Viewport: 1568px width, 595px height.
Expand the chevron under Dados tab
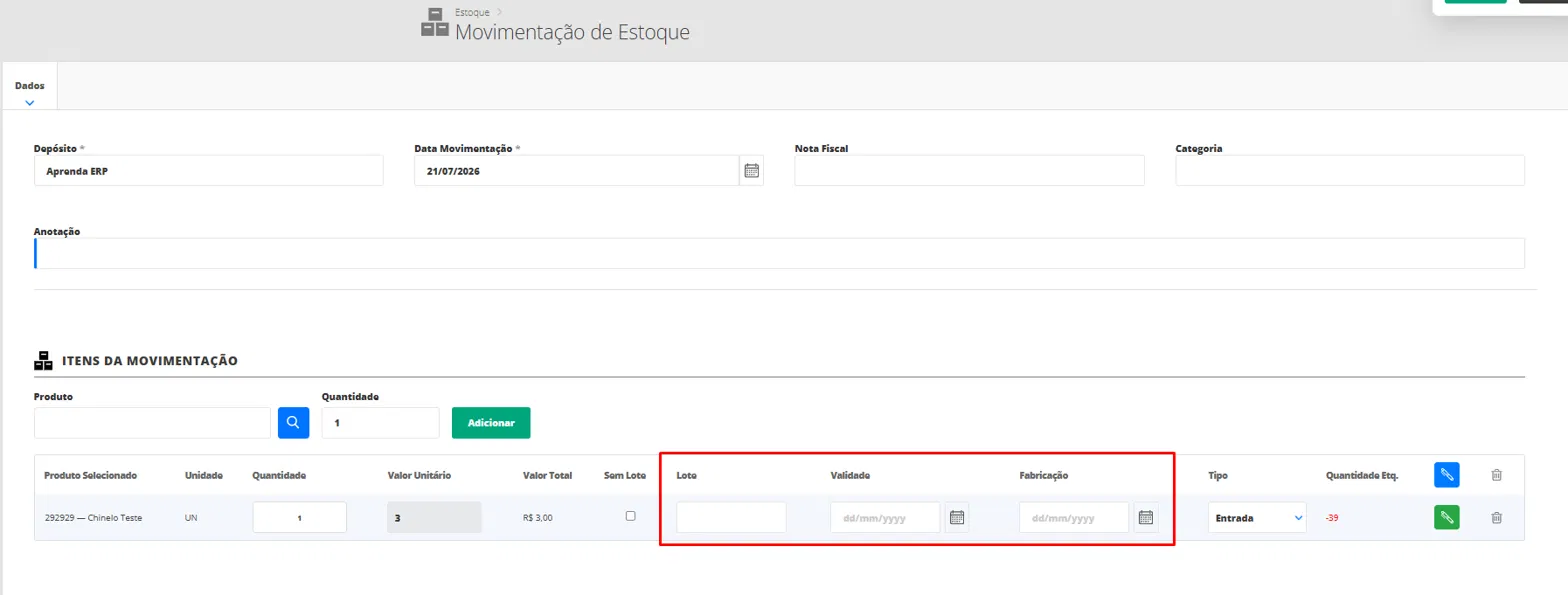coord(30,102)
